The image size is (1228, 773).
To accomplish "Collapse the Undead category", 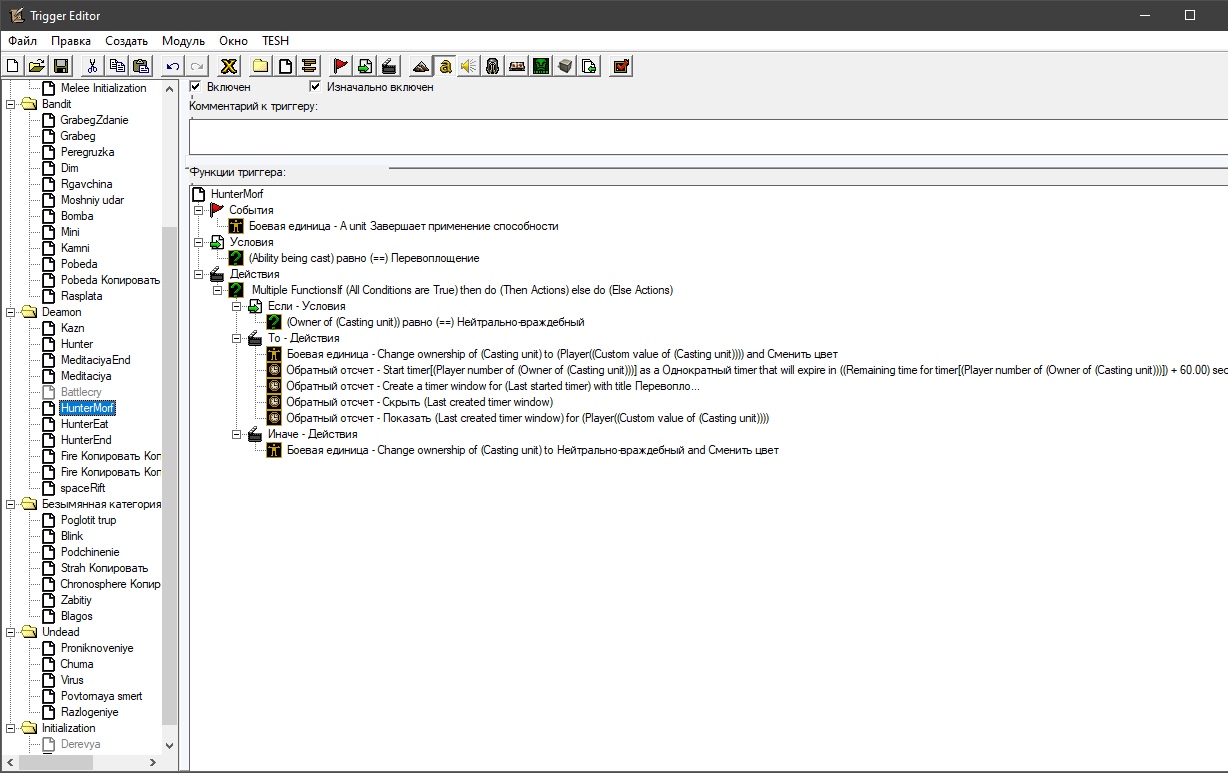I will pos(12,632).
